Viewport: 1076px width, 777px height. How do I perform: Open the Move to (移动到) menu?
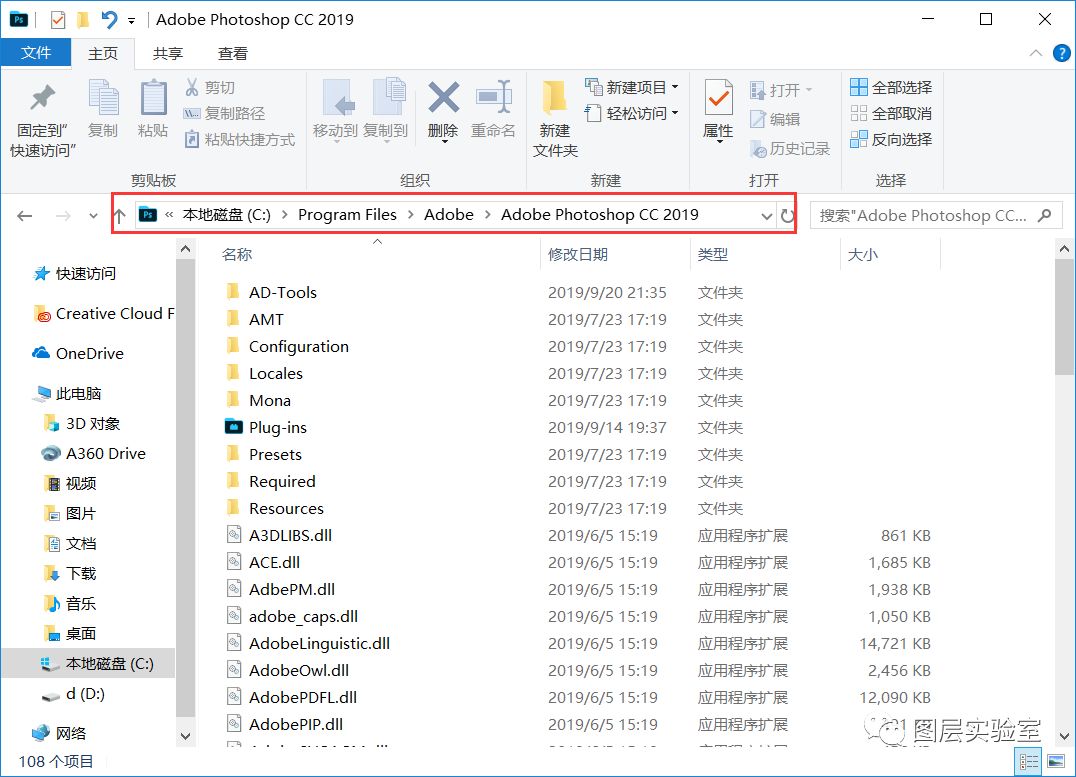[x=336, y=110]
